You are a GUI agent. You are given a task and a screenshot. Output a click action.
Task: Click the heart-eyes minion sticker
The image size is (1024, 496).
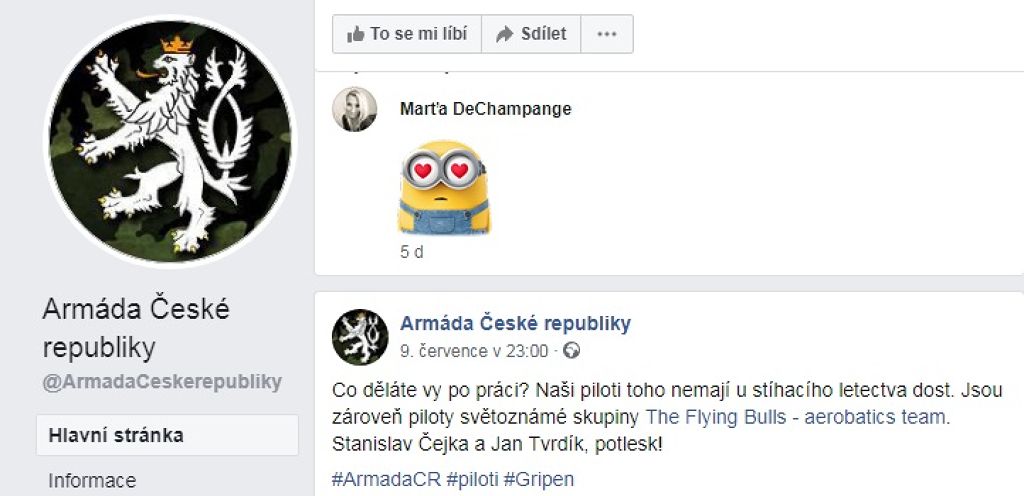(443, 187)
